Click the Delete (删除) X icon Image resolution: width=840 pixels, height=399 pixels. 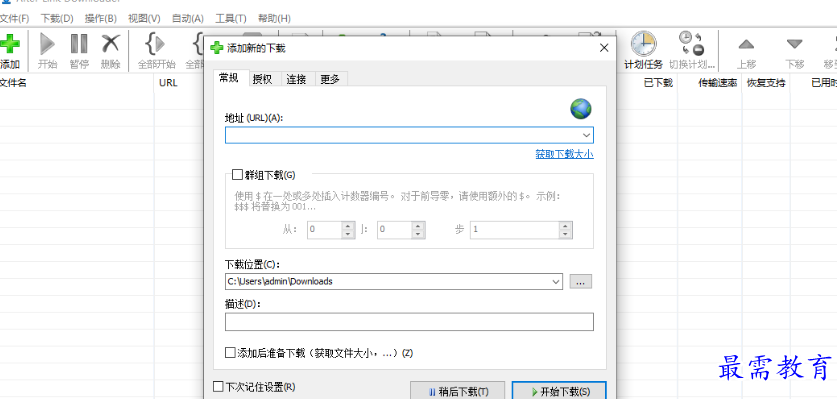point(110,44)
